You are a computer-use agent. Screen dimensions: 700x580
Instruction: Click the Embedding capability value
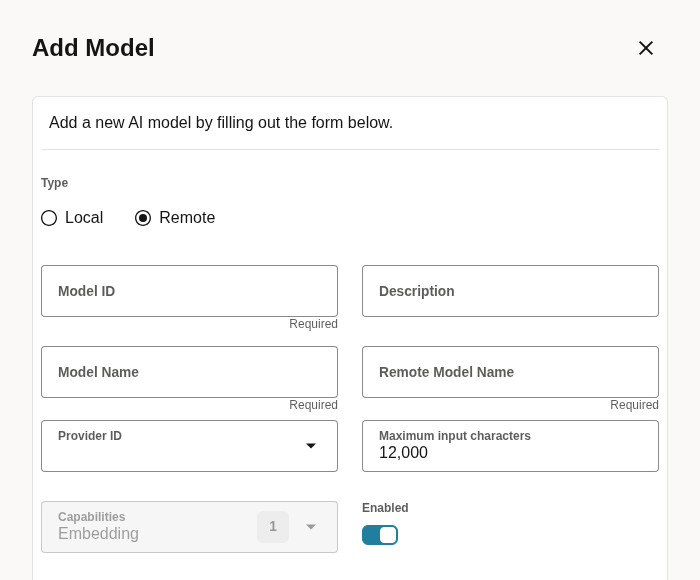tap(98, 533)
